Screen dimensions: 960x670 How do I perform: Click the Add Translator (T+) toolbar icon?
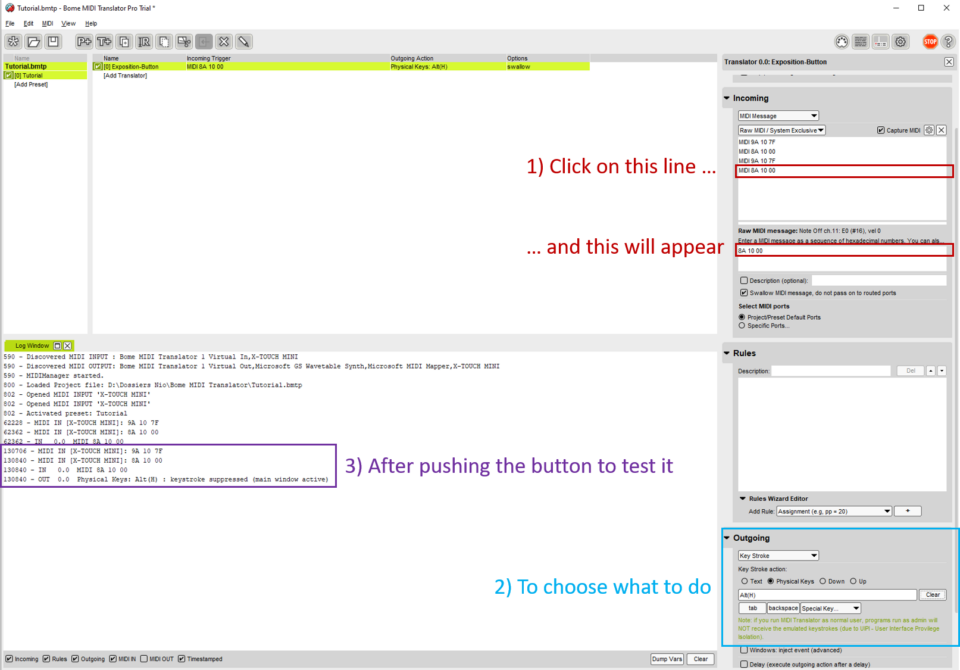point(104,42)
